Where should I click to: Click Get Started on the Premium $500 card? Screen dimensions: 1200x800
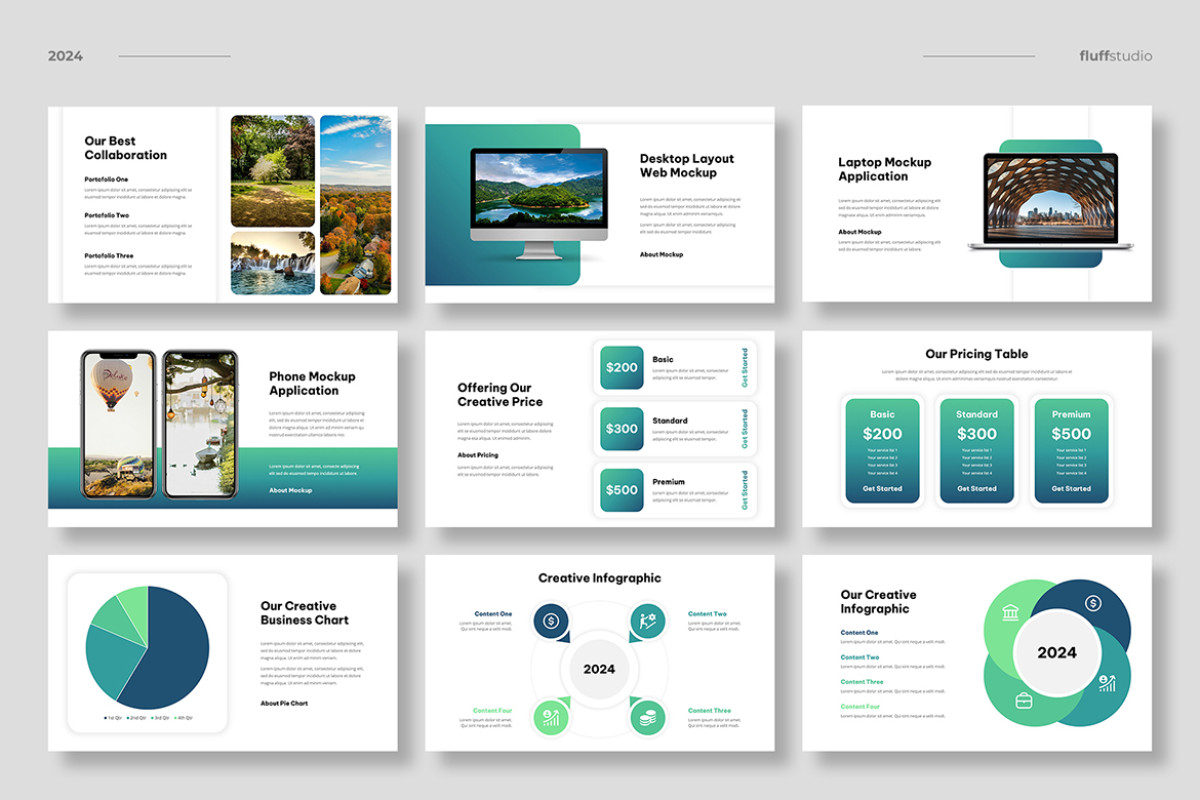(x=1070, y=489)
